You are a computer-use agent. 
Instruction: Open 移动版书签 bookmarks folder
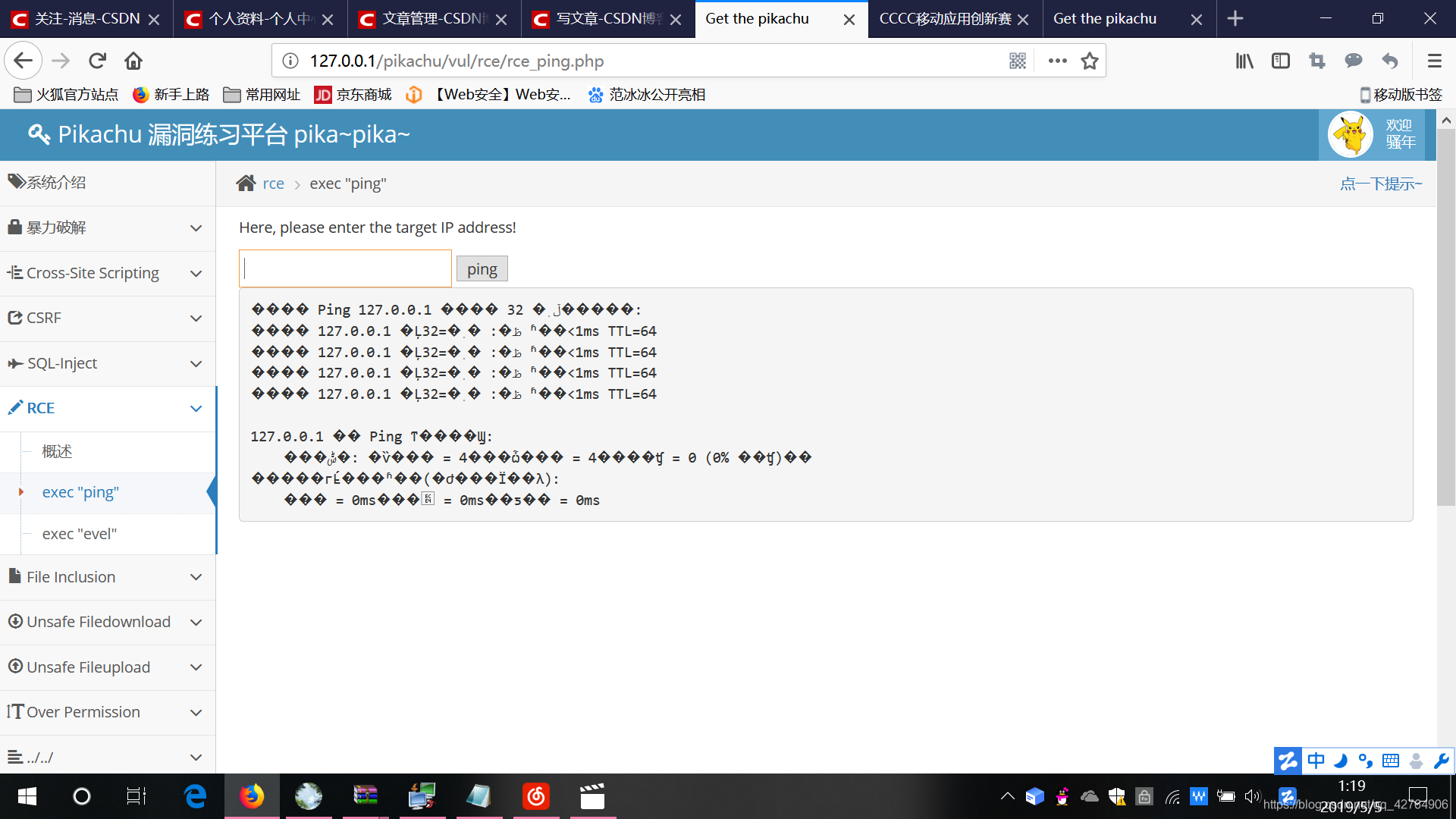(1401, 95)
